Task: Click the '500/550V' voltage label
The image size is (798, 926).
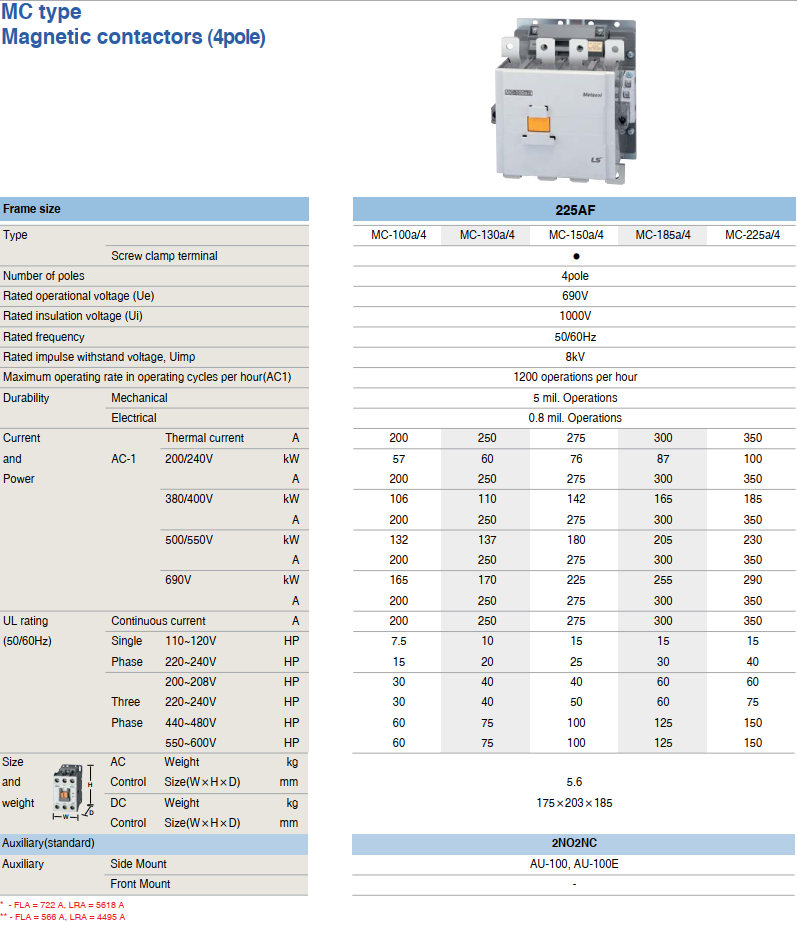Action: click(189, 540)
